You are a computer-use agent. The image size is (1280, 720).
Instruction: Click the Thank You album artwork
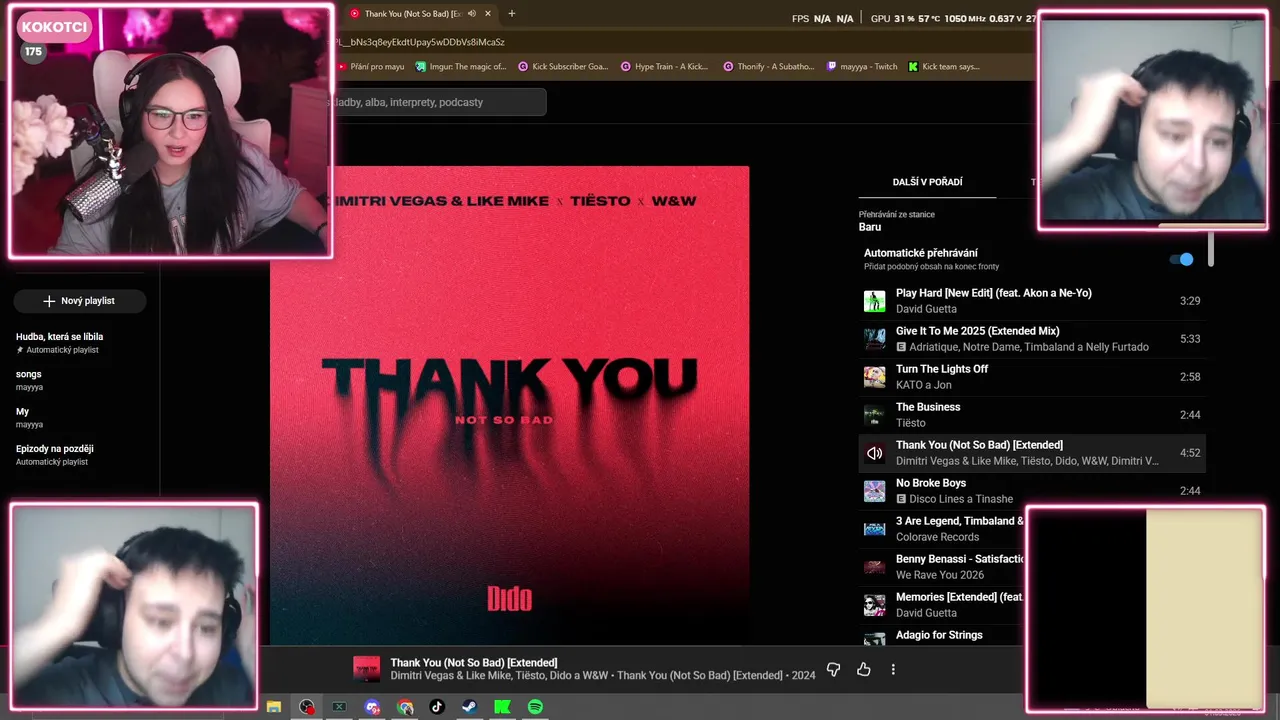click(x=509, y=405)
